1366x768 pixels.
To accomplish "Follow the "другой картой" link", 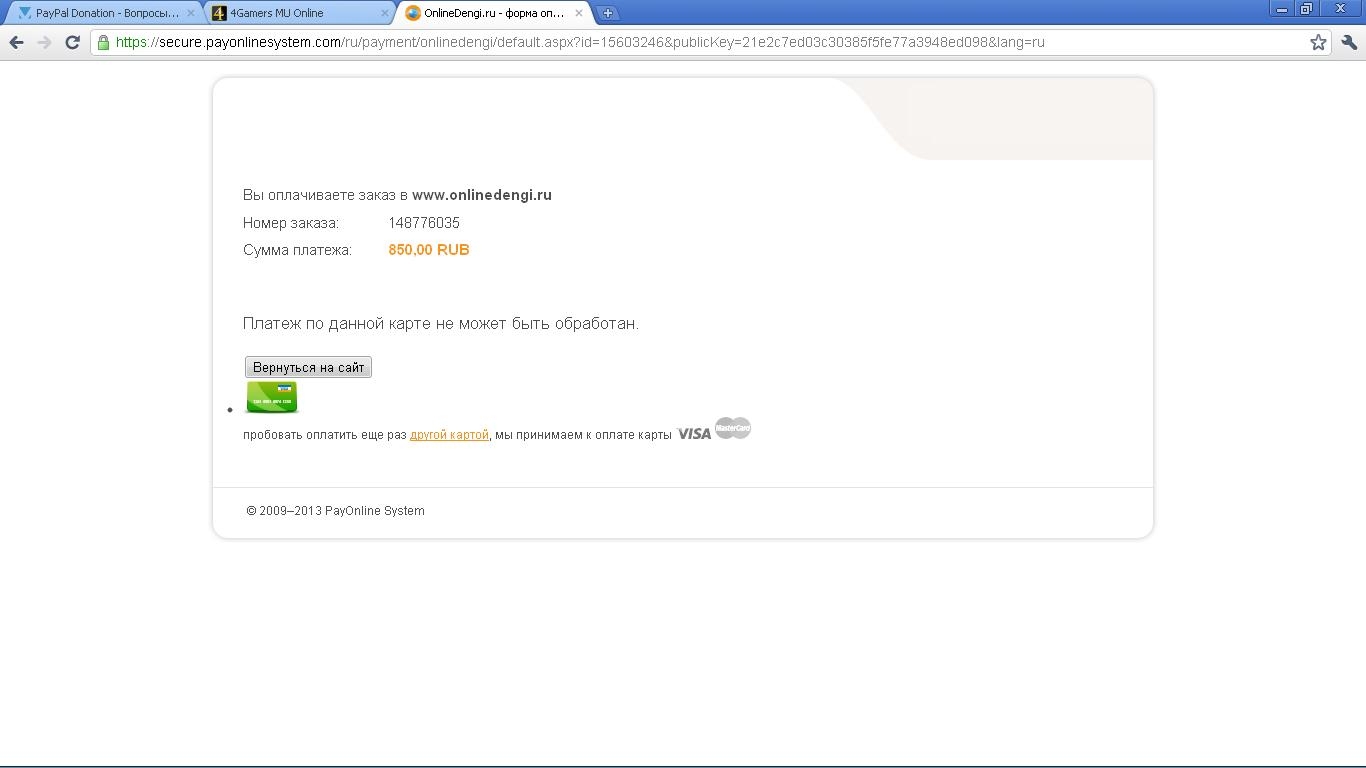I will pyautogui.click(x=449, y=435).
